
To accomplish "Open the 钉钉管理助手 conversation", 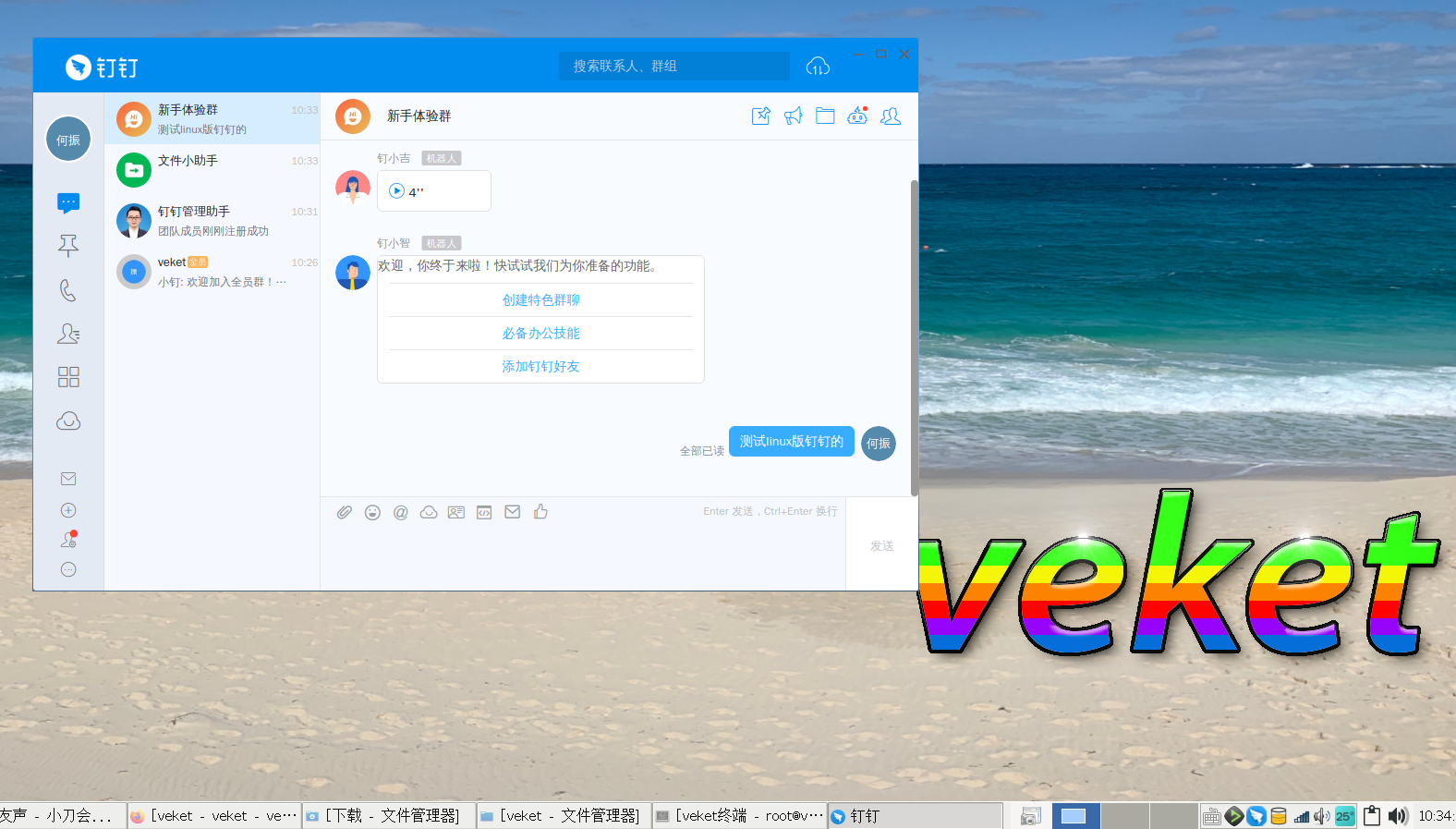I will (x=212, y=220).
